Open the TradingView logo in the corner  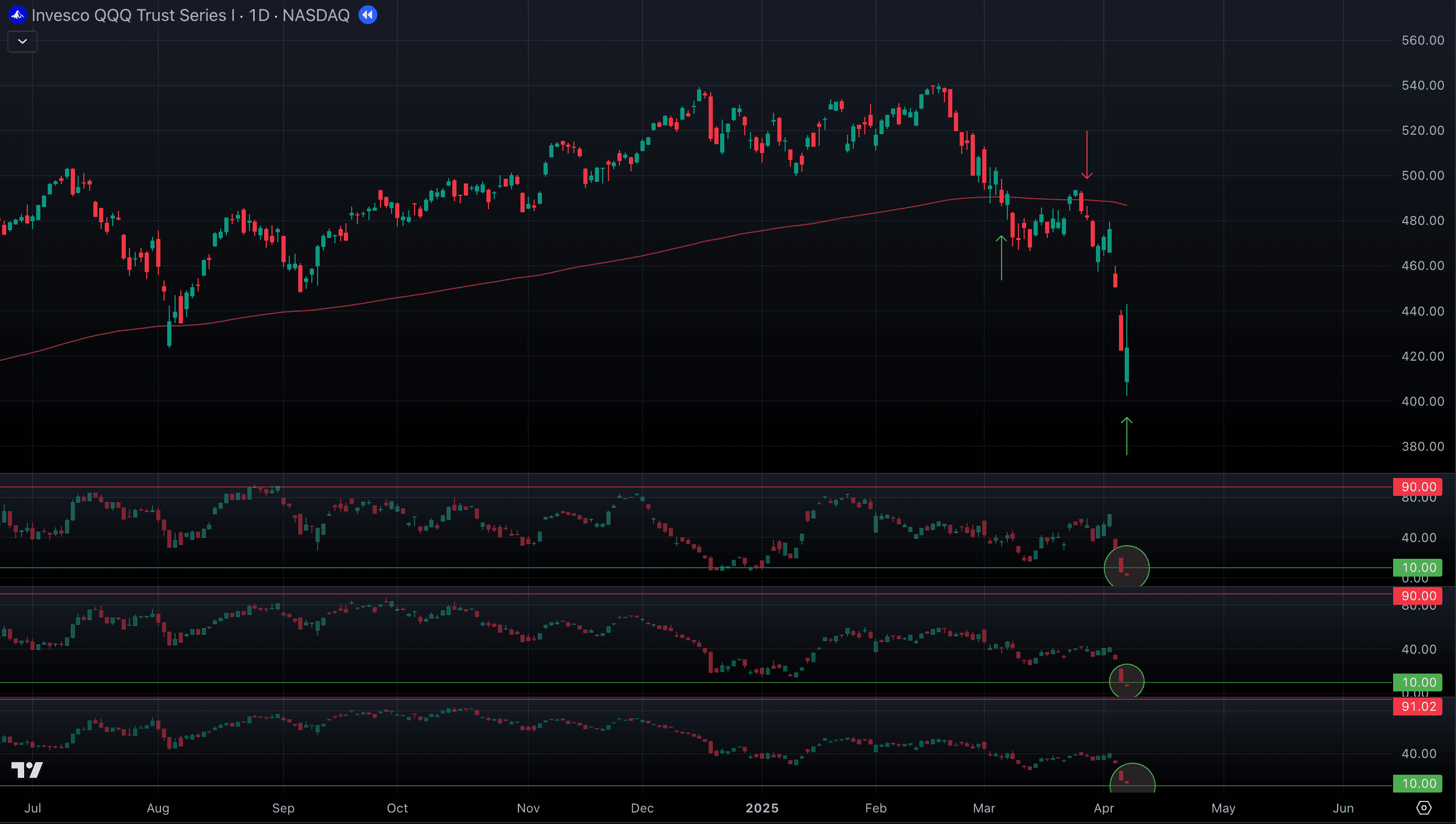(27, 769)
